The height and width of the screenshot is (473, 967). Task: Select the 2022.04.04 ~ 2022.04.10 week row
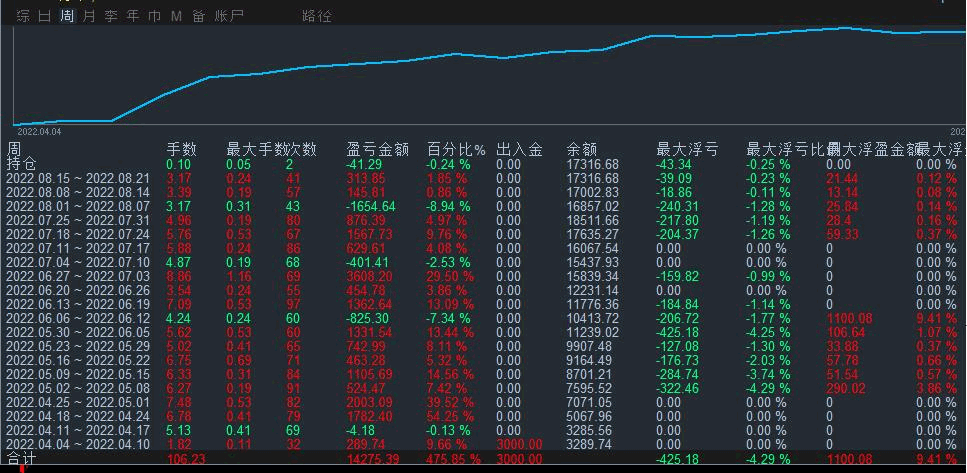tap(77, 444)
